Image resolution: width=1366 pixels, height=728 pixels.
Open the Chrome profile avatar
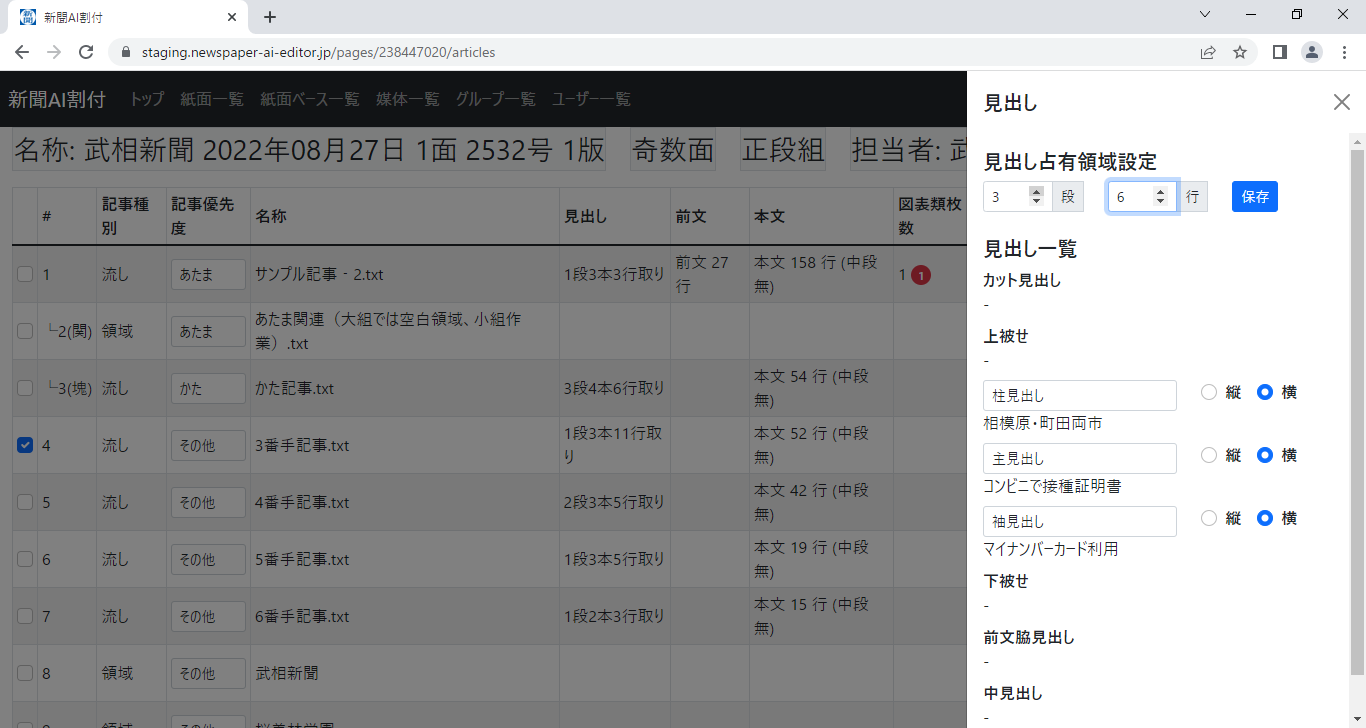[x=1311, y=52]
